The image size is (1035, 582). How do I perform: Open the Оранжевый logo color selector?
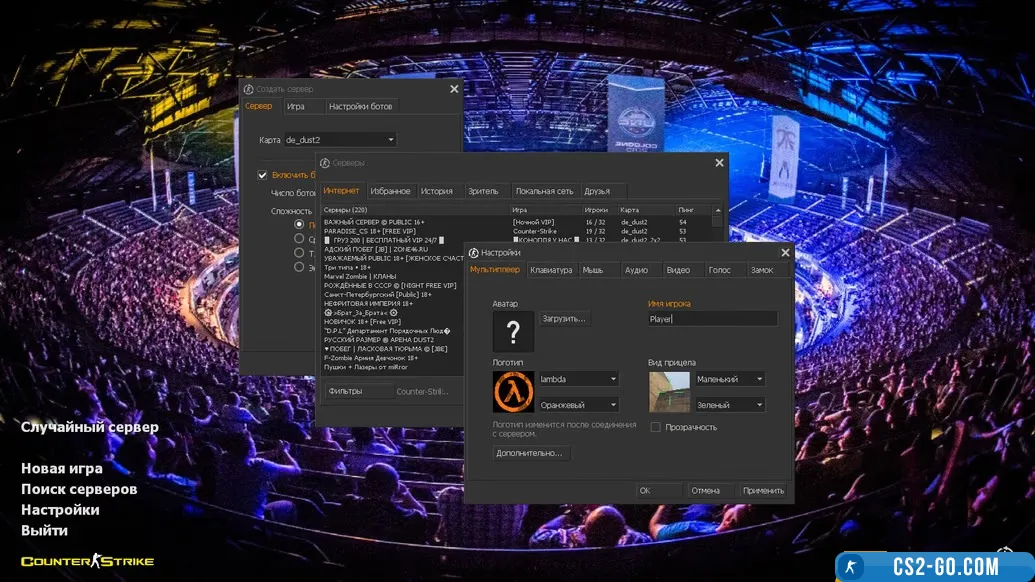(578, 405)
